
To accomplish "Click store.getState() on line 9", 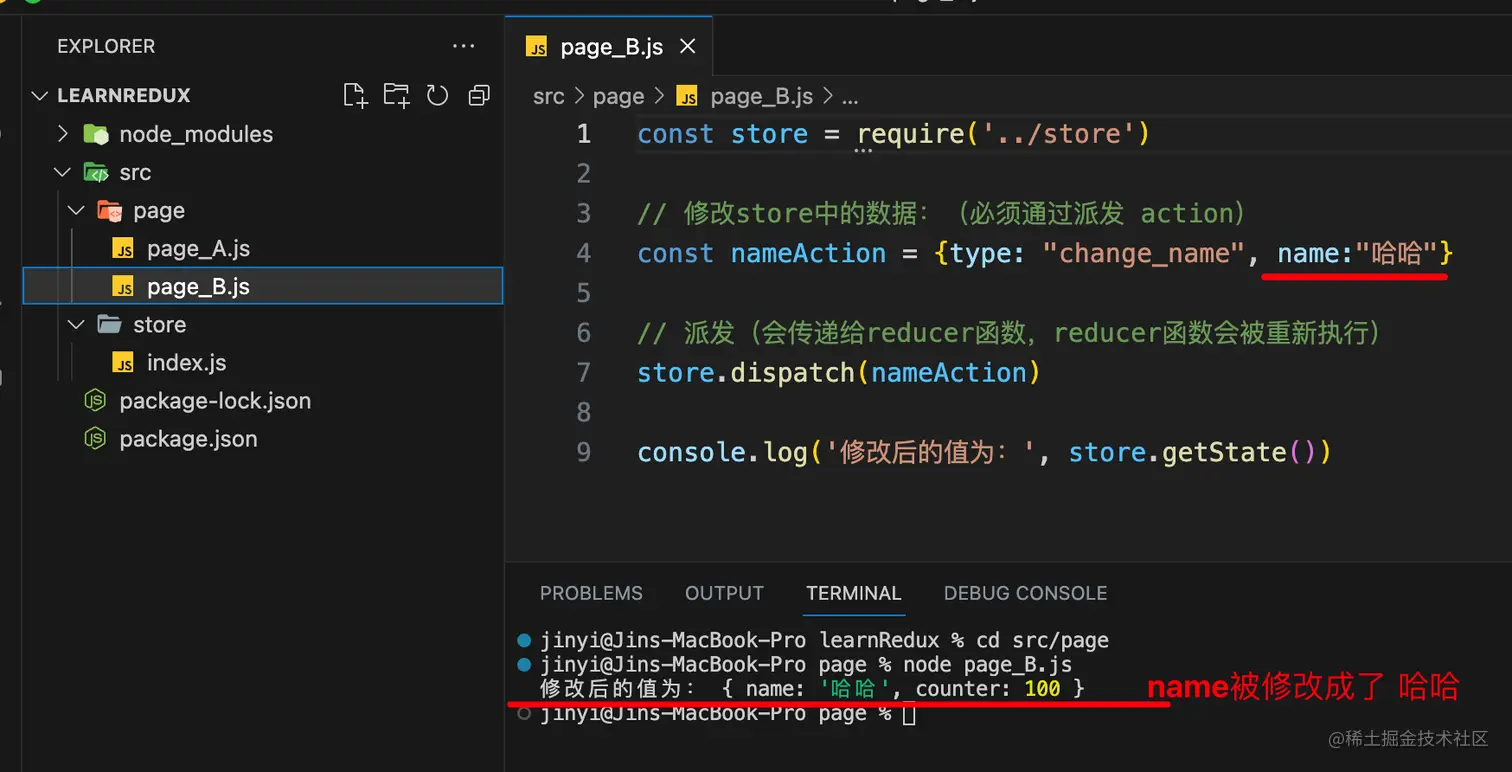I will coord(1200,452).
